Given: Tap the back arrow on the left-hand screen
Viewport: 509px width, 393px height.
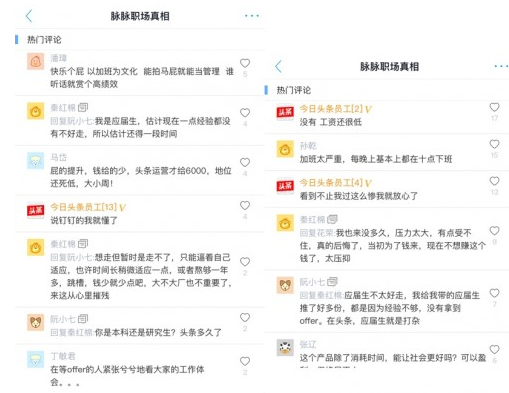Looking at the screenshot, I should 29,16.
